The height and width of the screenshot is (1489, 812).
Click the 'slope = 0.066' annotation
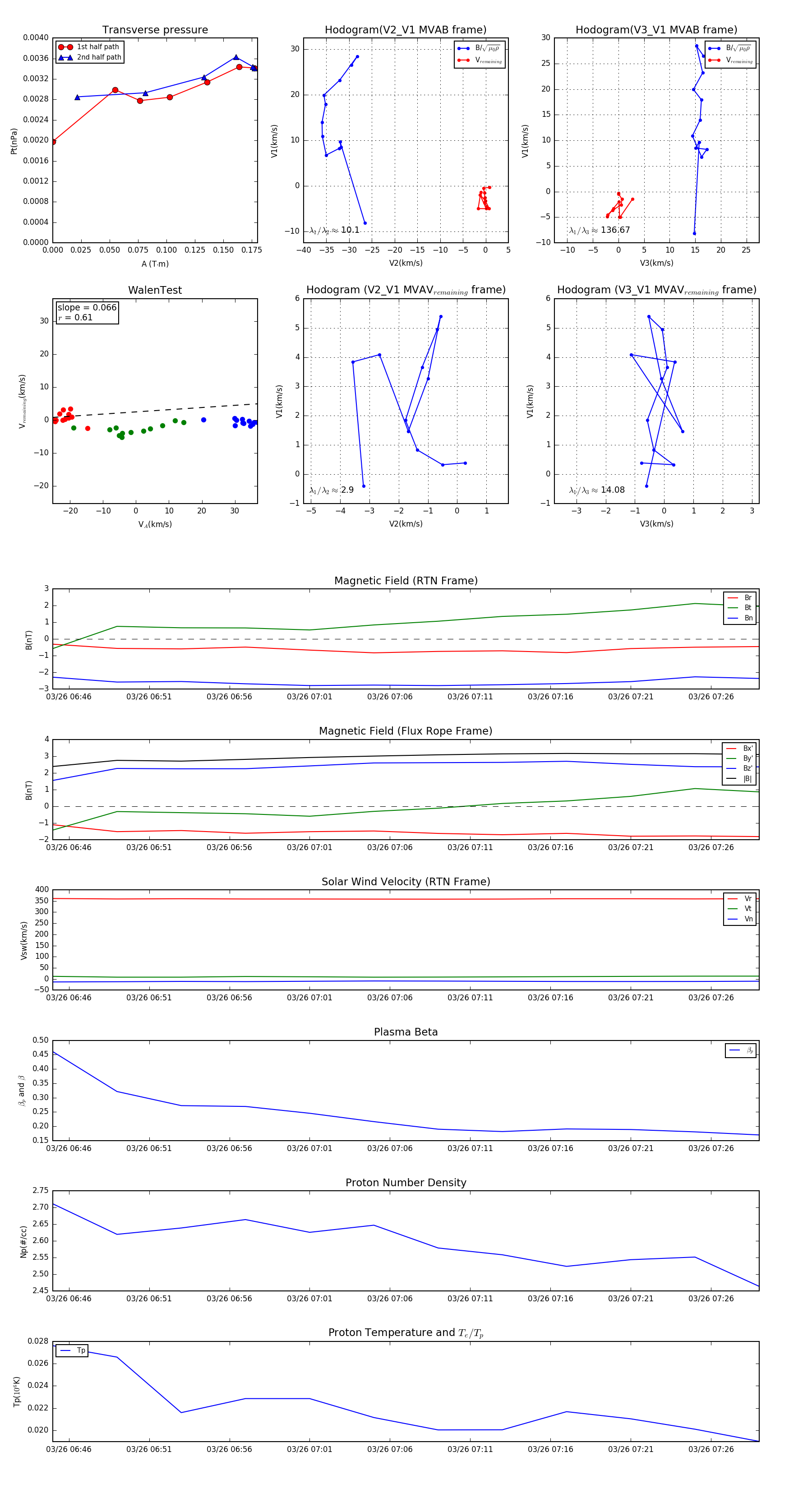[87, 308]
